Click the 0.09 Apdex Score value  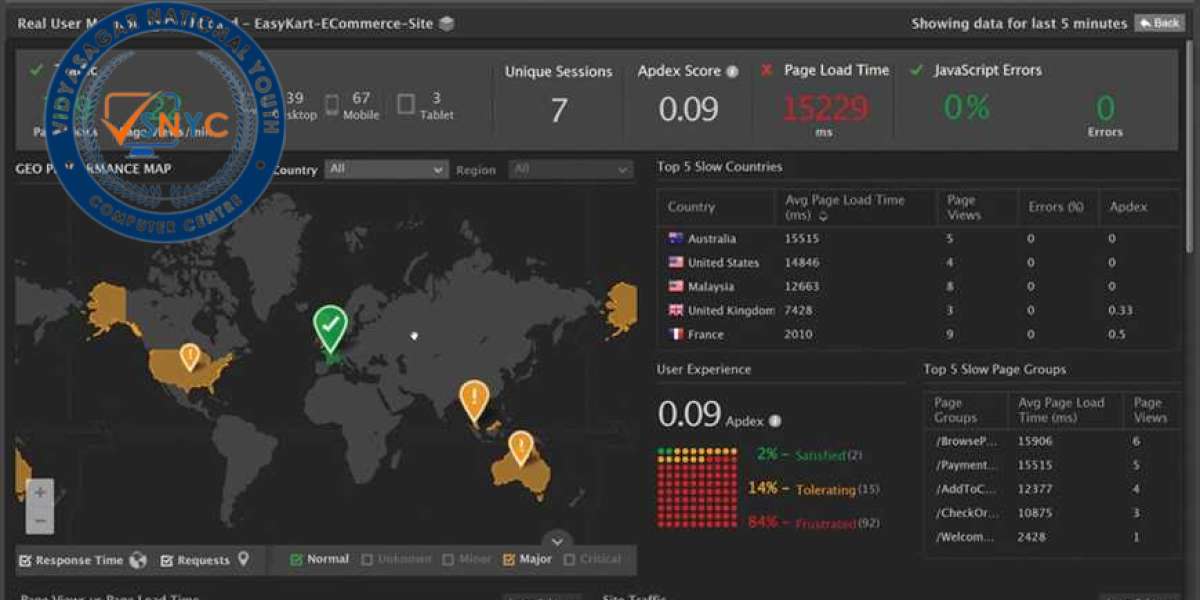[688, 110]
